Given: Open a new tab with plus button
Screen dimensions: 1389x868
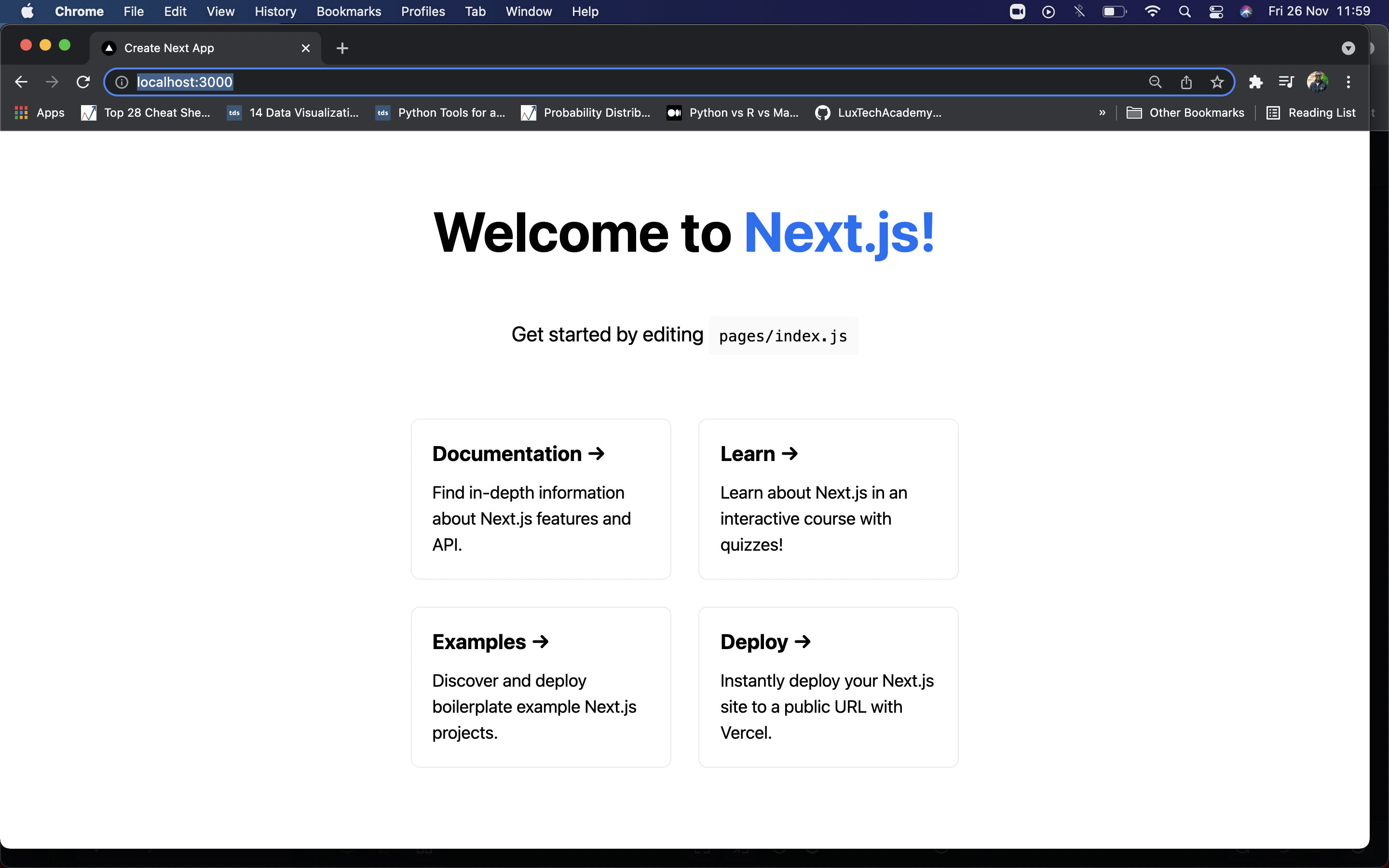Looking at the screenshot, I should point(342,48).
